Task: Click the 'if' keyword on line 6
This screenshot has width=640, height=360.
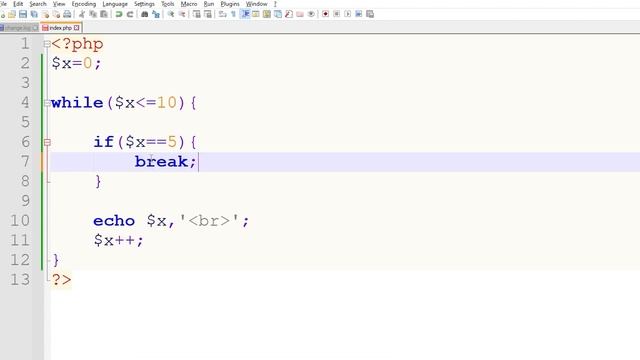Action: tap(103, 142)
